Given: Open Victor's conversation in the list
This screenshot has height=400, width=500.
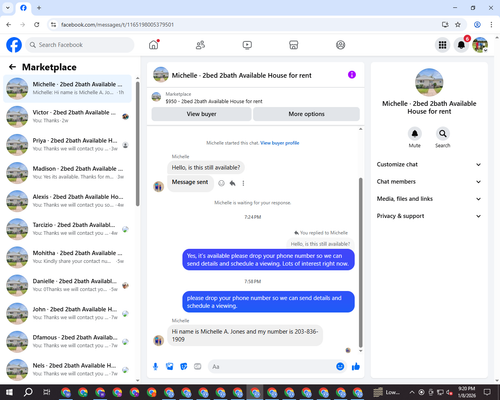Looking at the screenshot, I should click(x=67, y=117).
